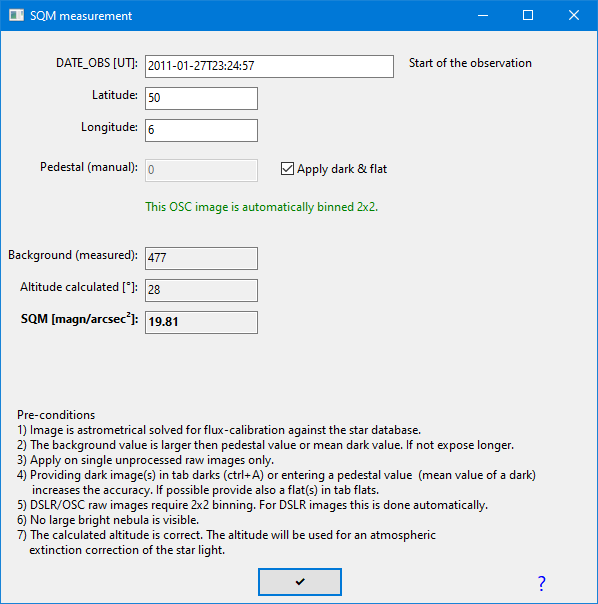Close the SQM measurement dialog
The height and width of the screenshot is (604, 598).
point(574,15)
